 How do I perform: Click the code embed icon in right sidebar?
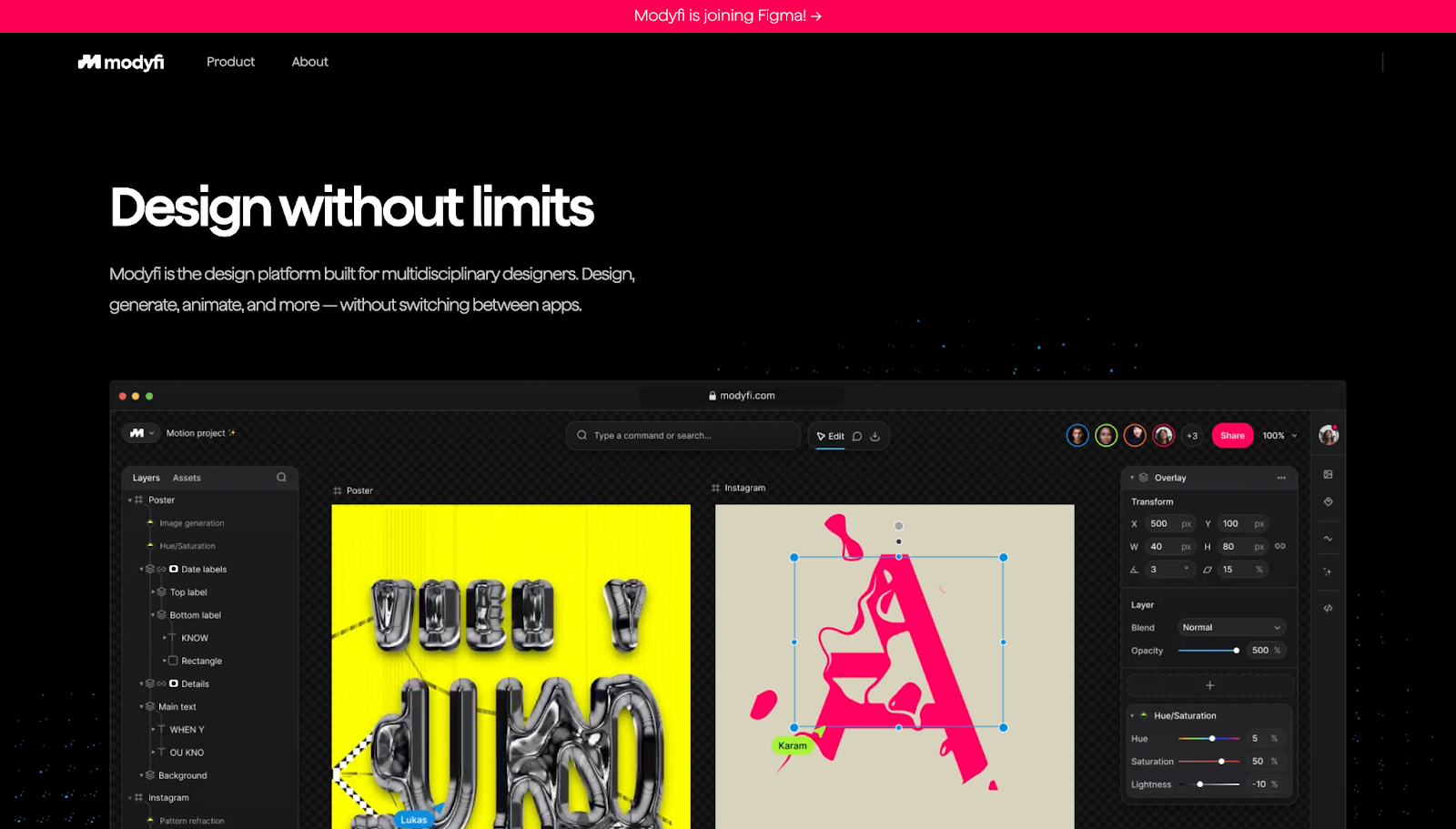(1328, 609)
